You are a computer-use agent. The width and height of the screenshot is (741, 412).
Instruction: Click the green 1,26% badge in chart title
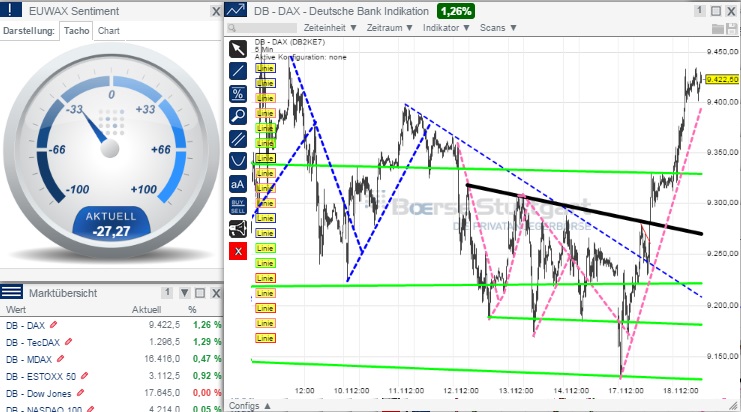[x=456, y=11]
